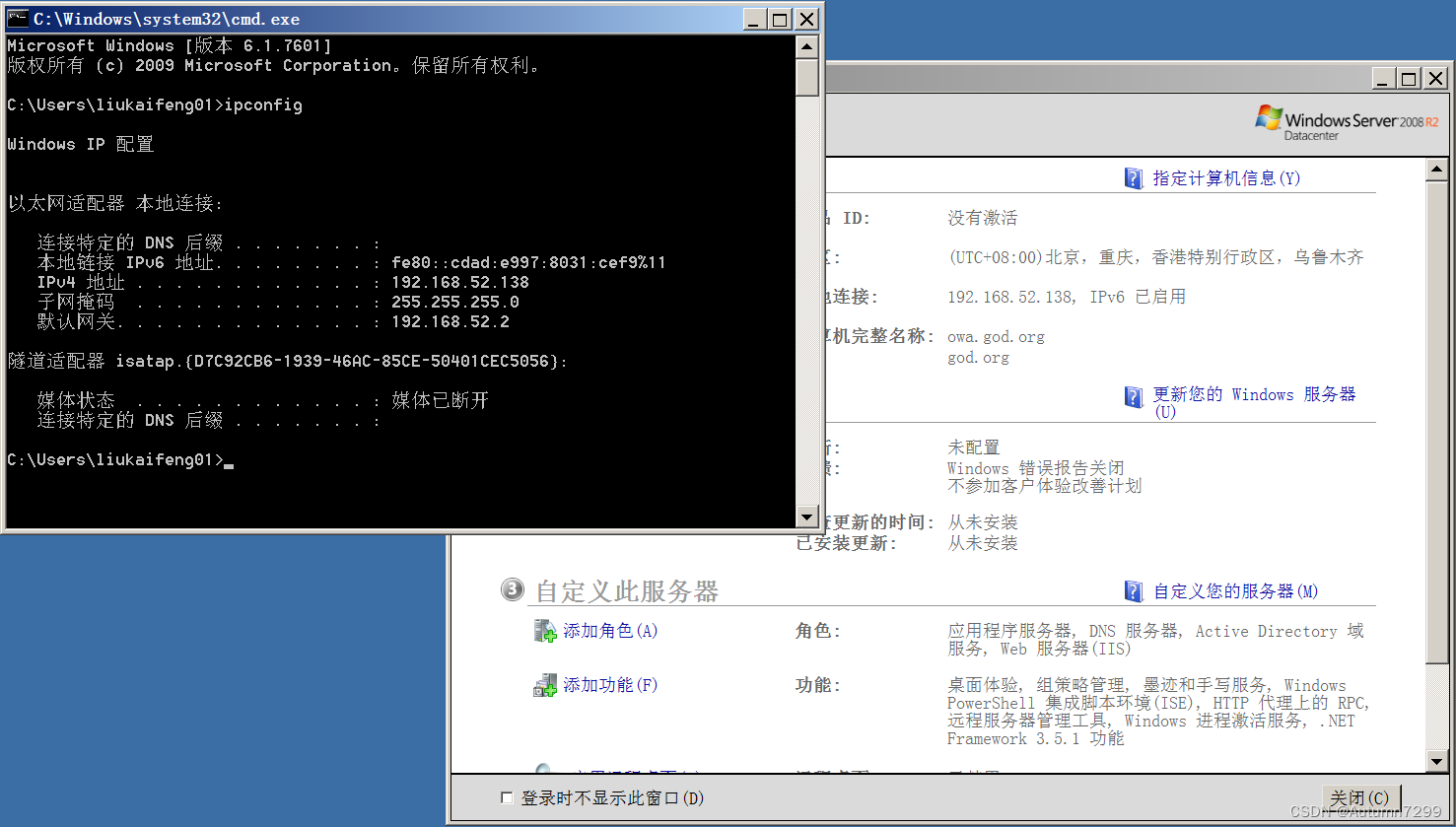Click help icon beside 自定义您的服务器(M)
The image size is (1456, 827).
click(1134, 591)
